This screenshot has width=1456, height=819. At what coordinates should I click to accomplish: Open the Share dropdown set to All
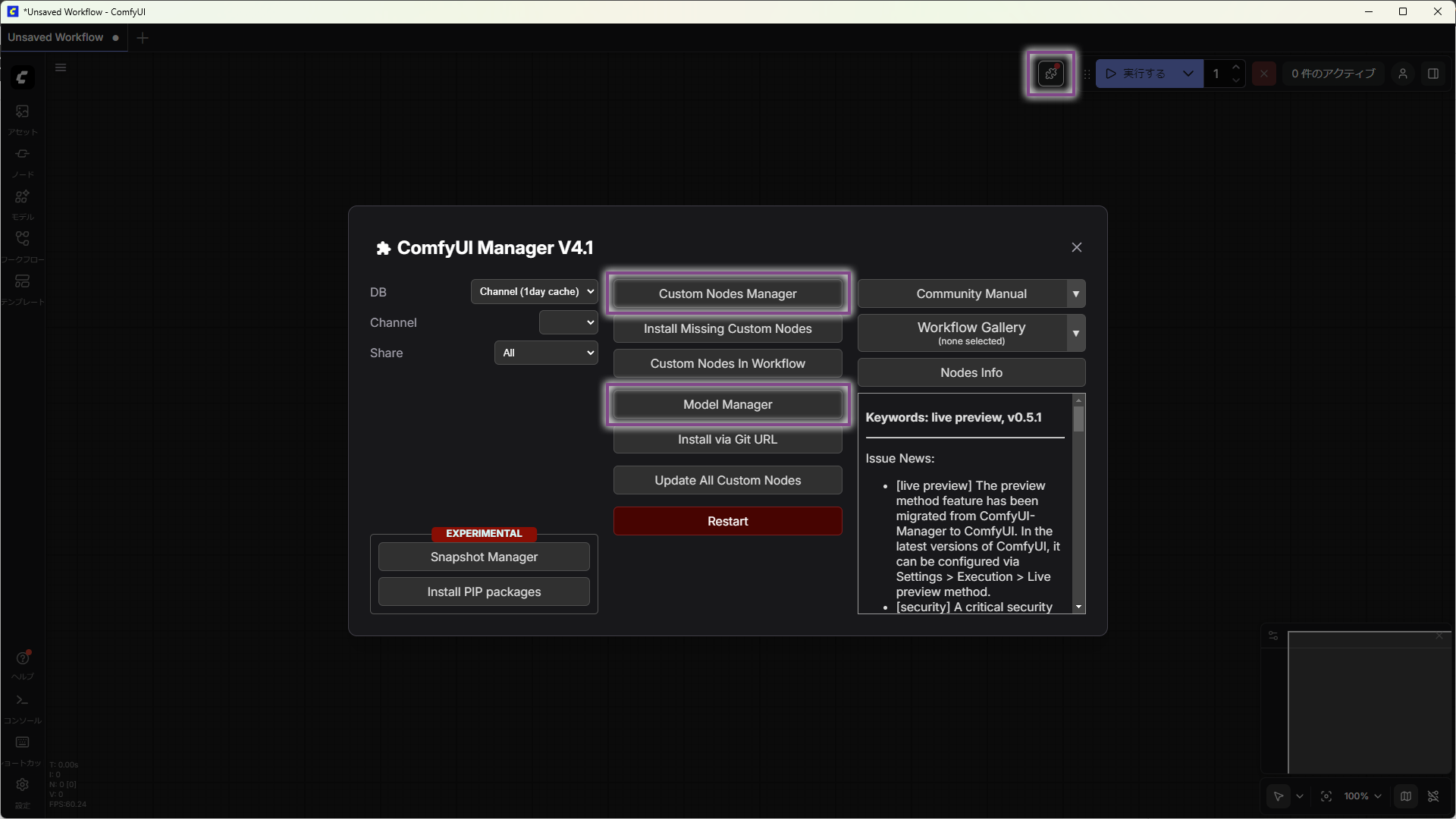point(546,353)
